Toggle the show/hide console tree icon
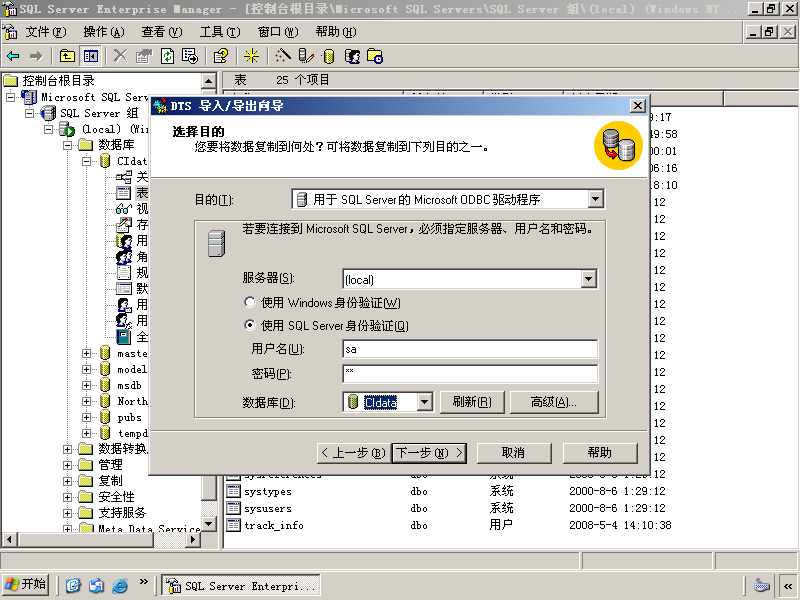Screen dimensions: 800x600 91,56
